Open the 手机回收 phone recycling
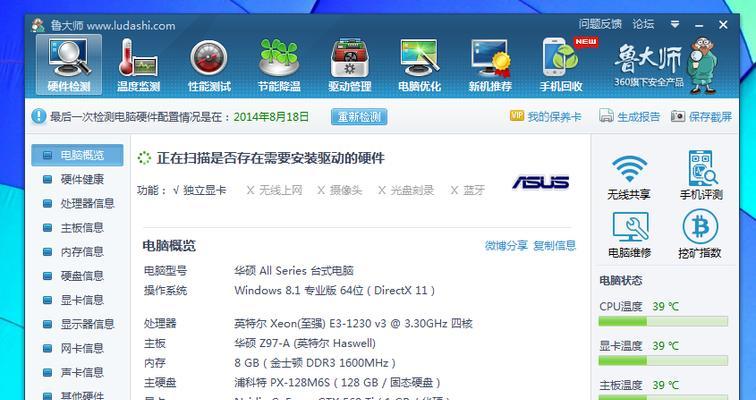Viewport: 756px width, 400px height. click(561, 65)
